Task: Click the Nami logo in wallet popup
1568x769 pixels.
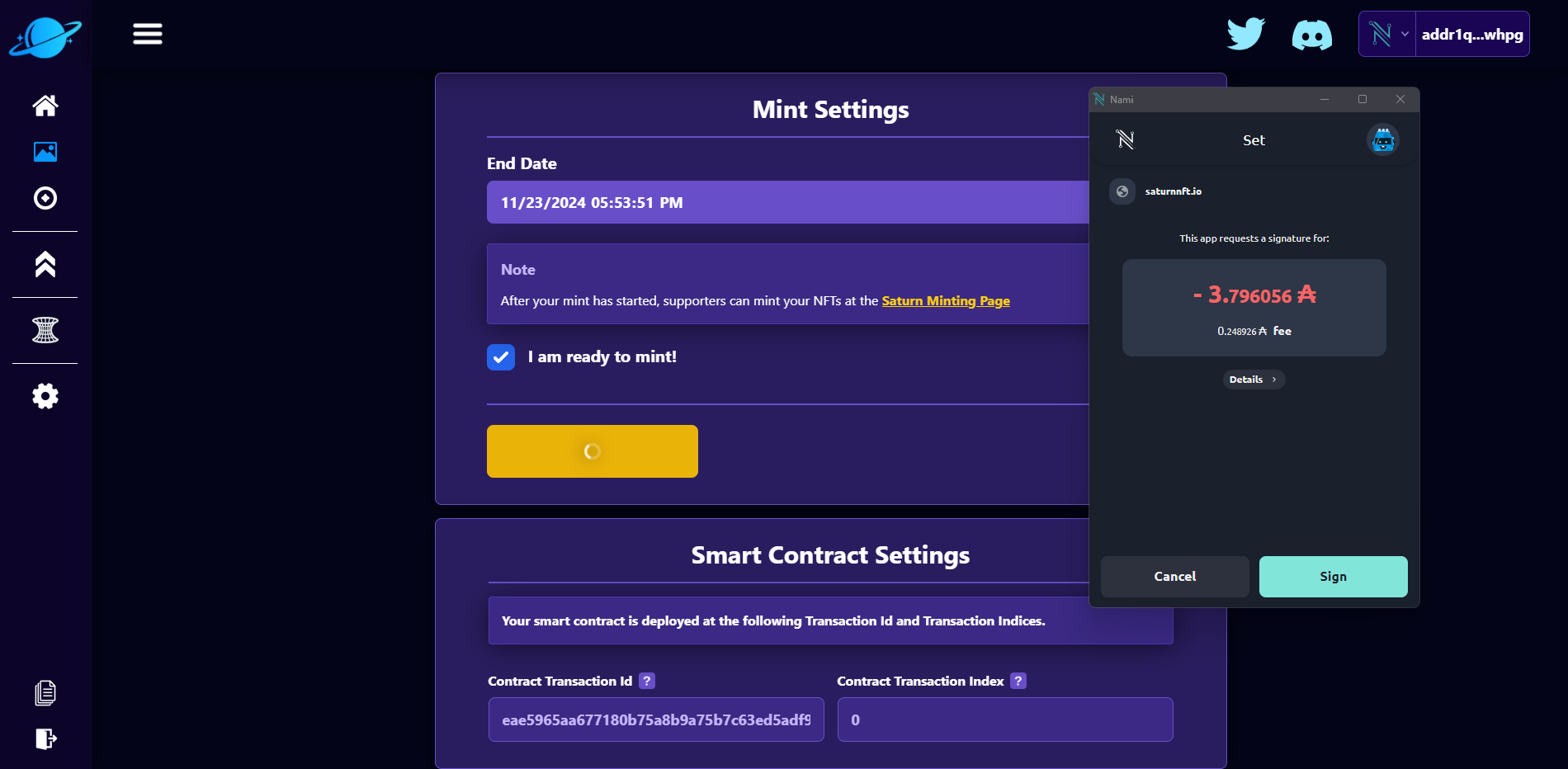Action: click(x=1126, y=139)
